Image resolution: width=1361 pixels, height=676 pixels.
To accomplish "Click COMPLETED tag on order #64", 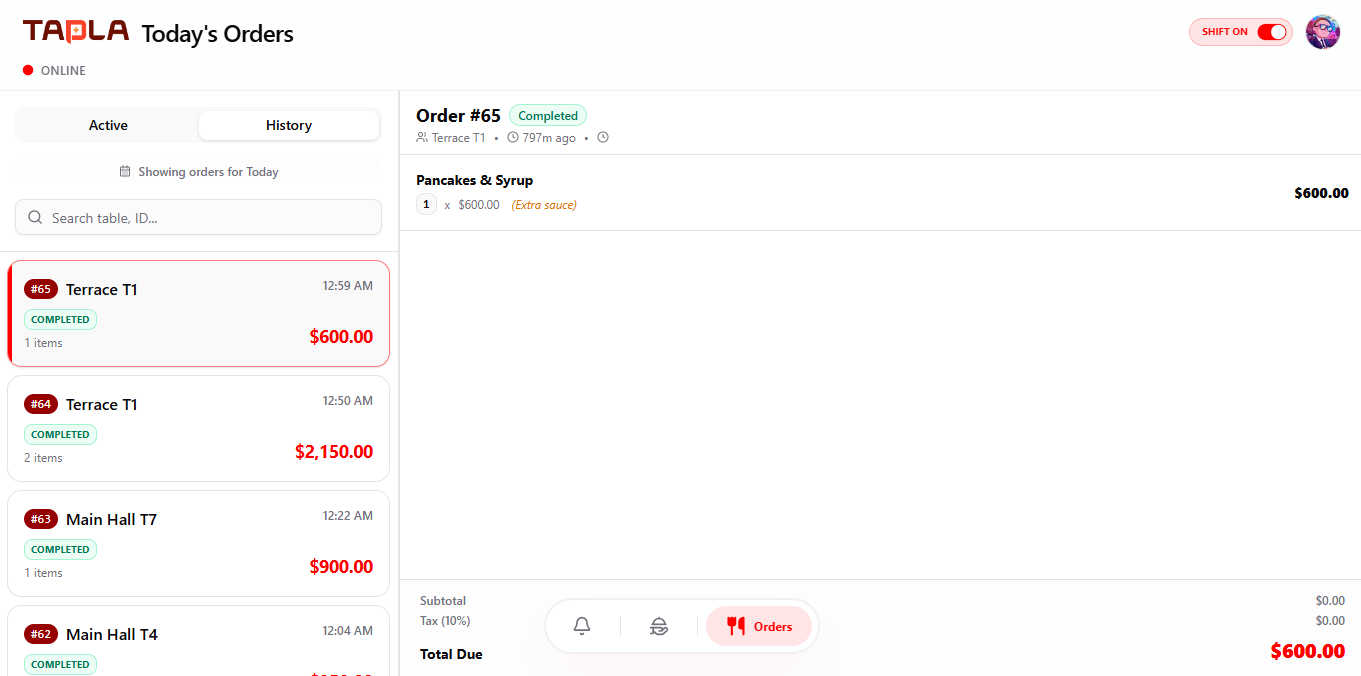I will tap(60, 434).
